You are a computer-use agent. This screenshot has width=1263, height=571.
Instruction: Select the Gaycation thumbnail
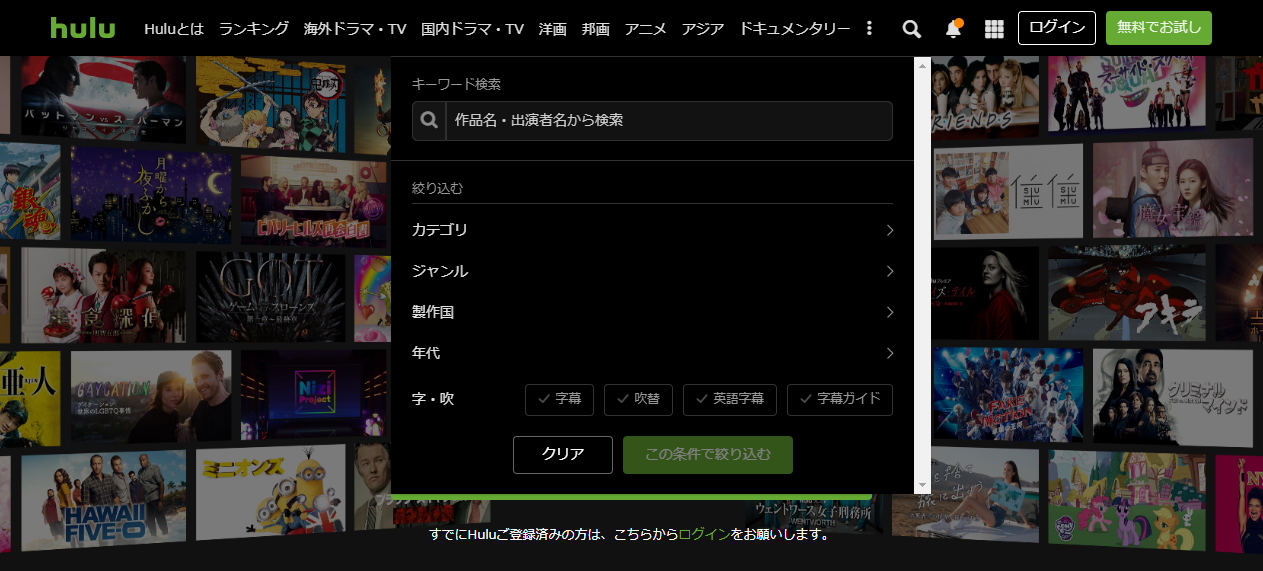150,395
